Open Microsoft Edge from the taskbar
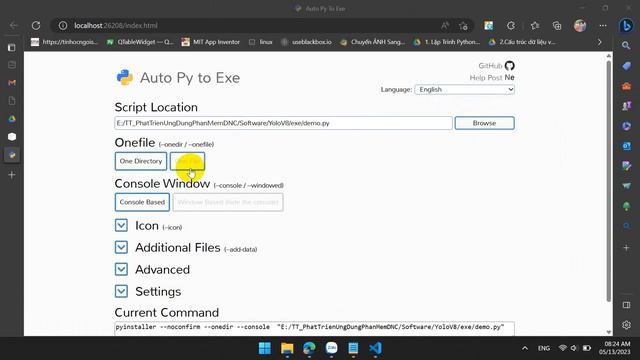 309,348
